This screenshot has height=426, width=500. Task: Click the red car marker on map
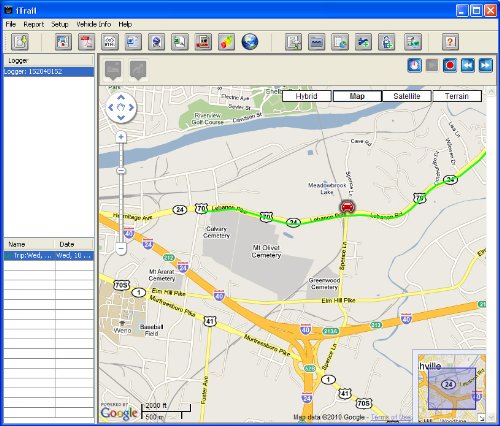click(x=347, y=207)
